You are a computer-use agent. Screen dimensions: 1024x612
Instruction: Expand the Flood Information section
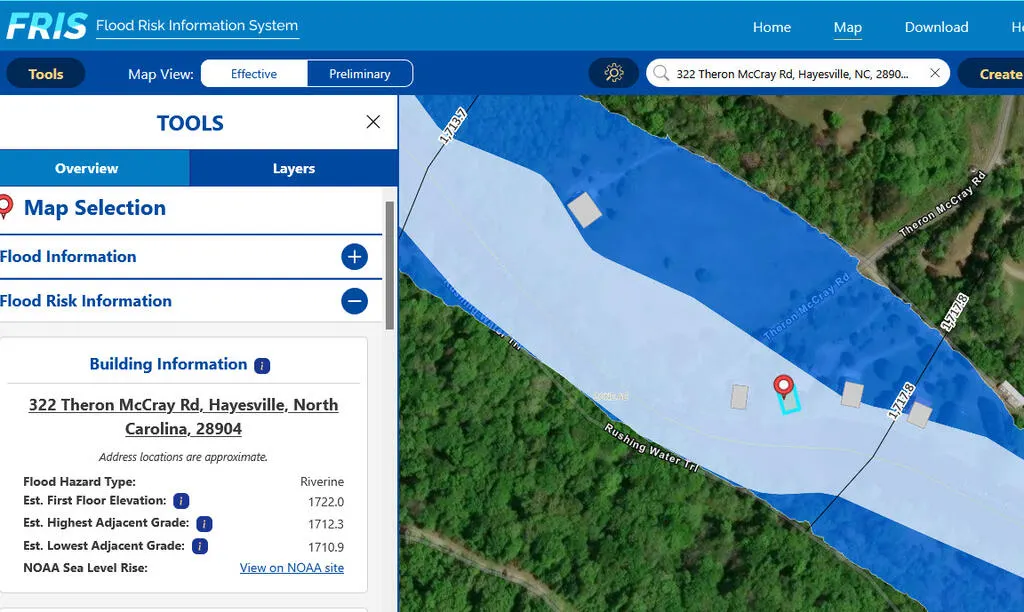(x=354, y=257)
